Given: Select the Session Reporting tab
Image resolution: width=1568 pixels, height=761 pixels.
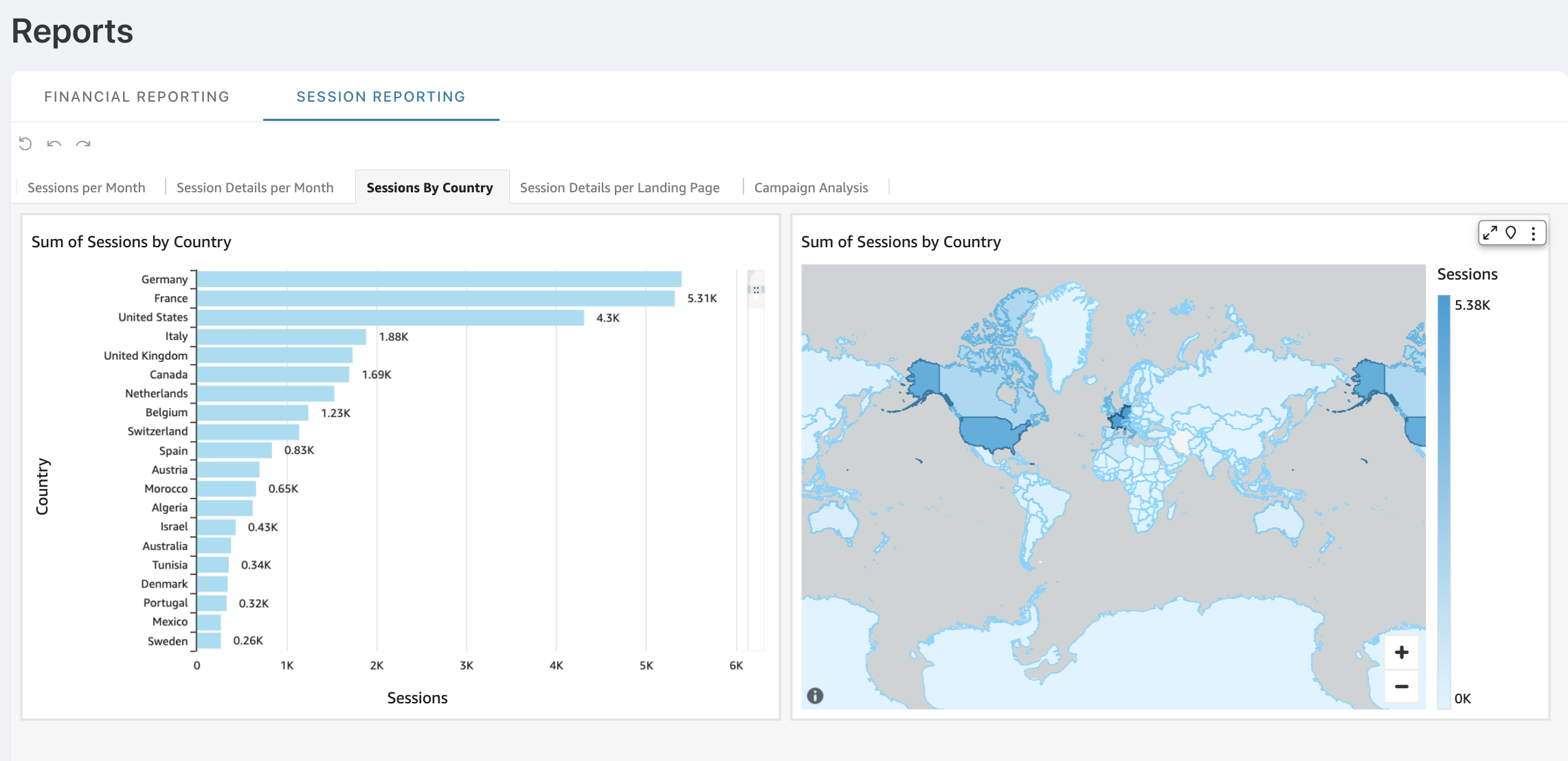Looking at the screenshot, I should point(381,97).
